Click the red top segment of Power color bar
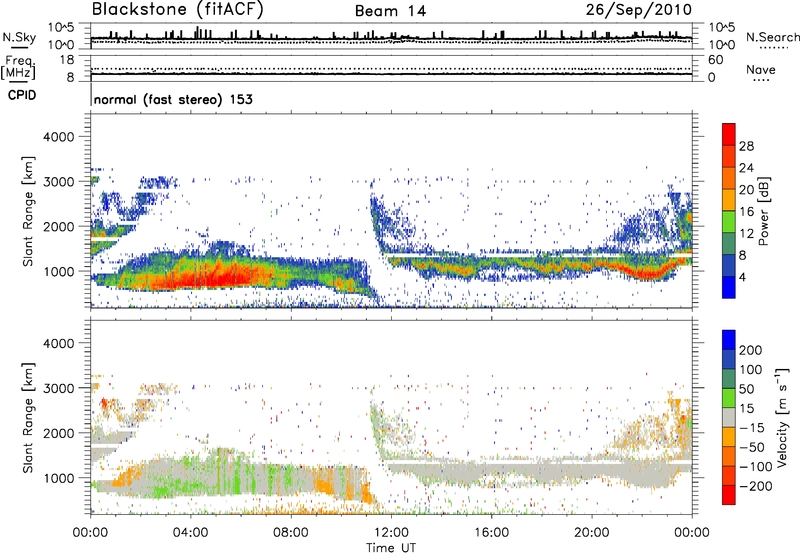 click(x=729, y=134)
